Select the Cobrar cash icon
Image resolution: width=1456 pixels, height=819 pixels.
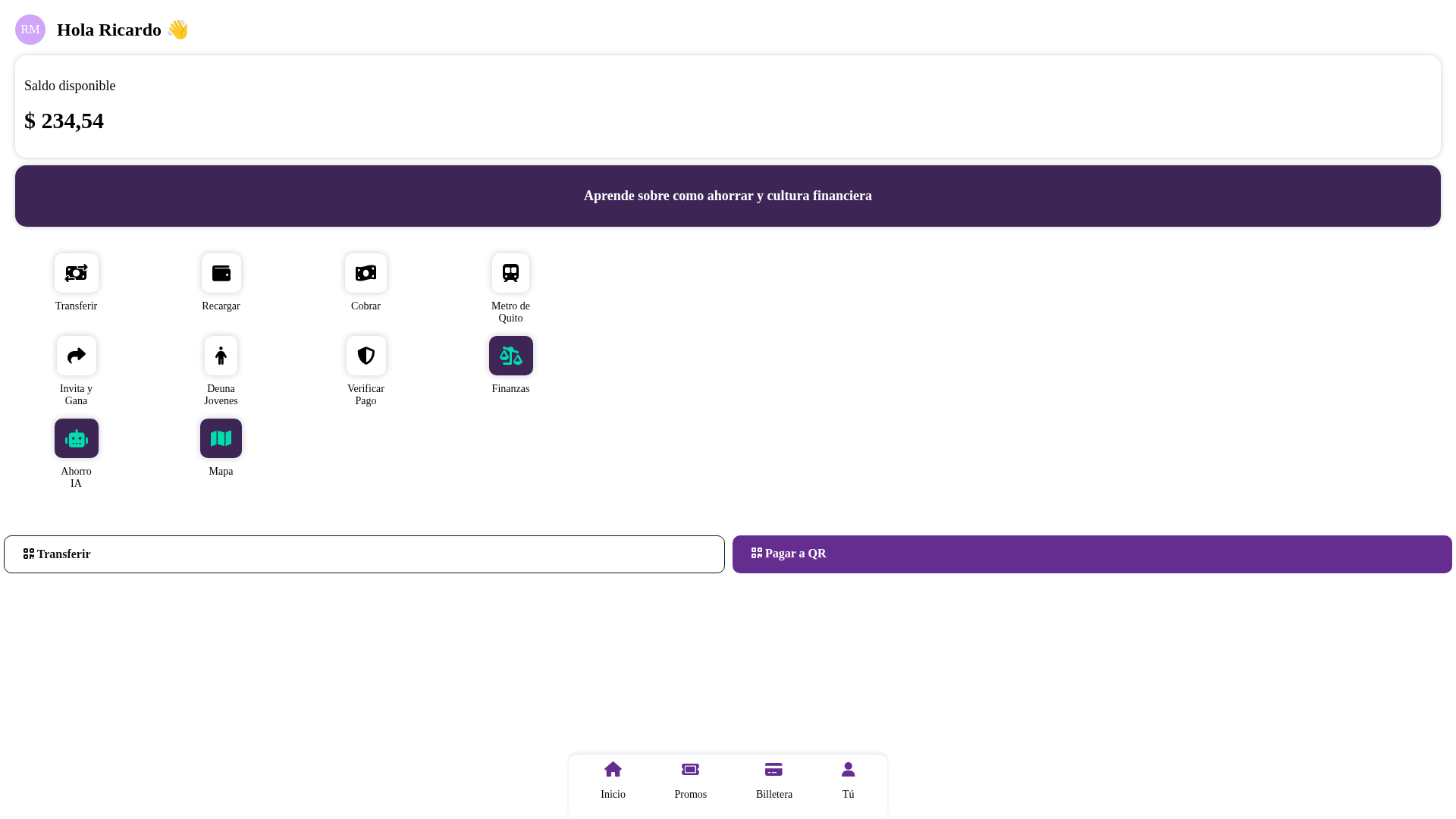(x=366, y=273)
